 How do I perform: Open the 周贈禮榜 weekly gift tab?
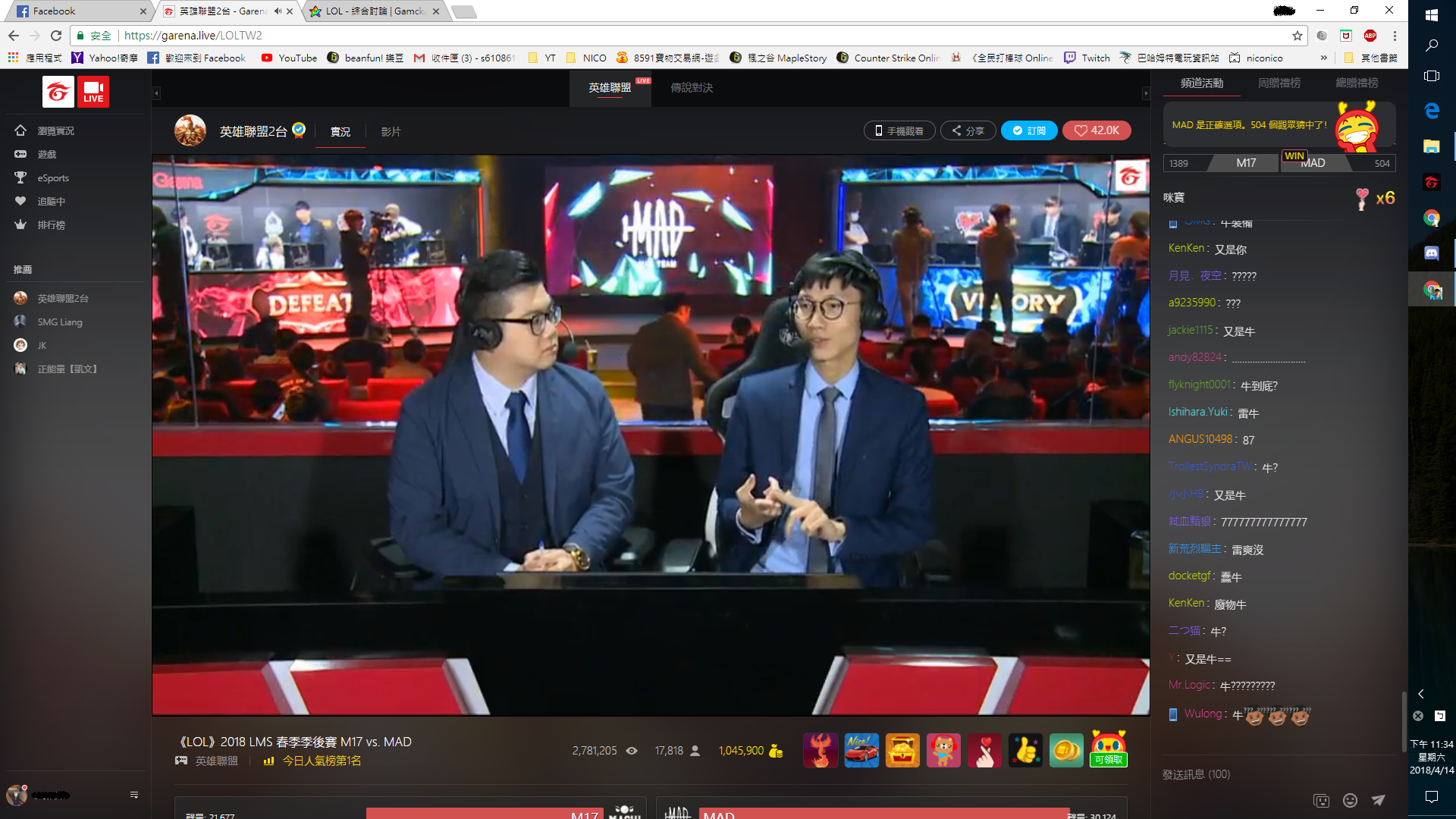[x=1279, y=83]
